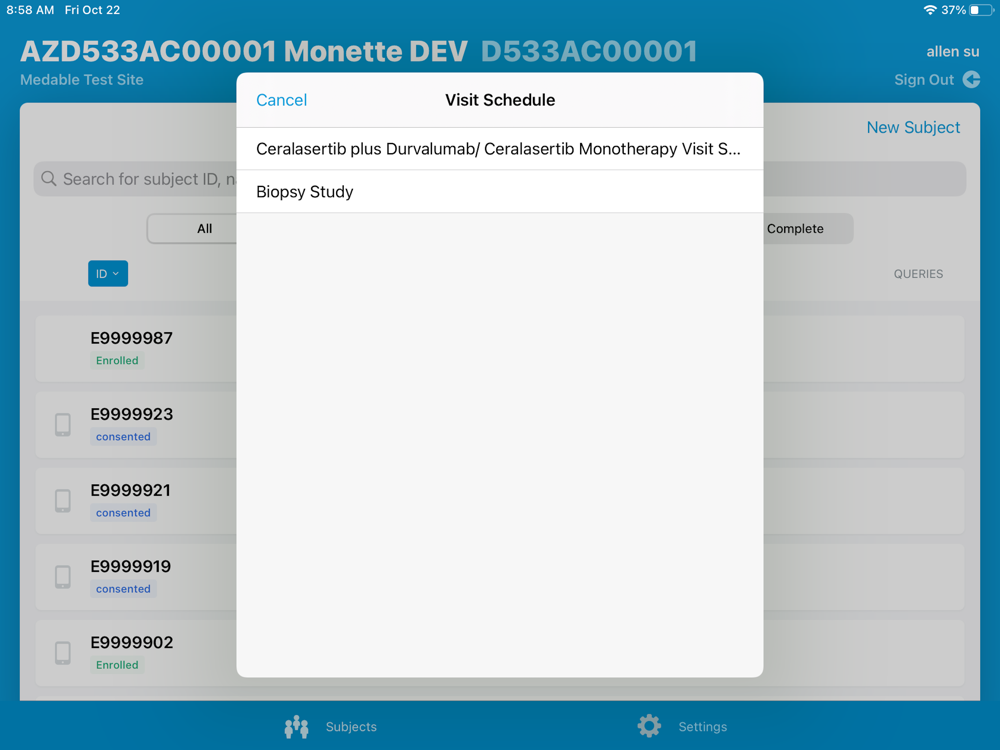The height and width of the screenshot is (750, 1000).
Task: Click the AZD533AC00001 Monette DEV title
Action: tap(244, 52)
